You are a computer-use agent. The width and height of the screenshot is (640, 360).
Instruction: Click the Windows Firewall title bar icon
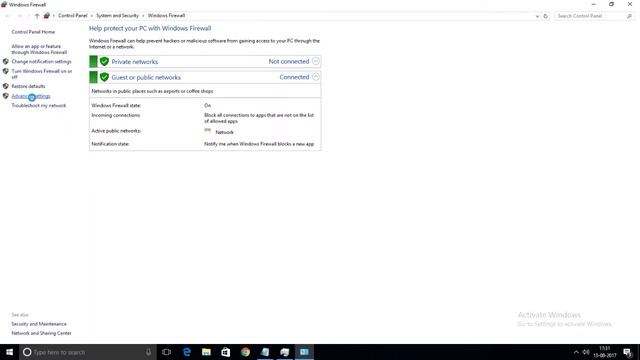4,4
